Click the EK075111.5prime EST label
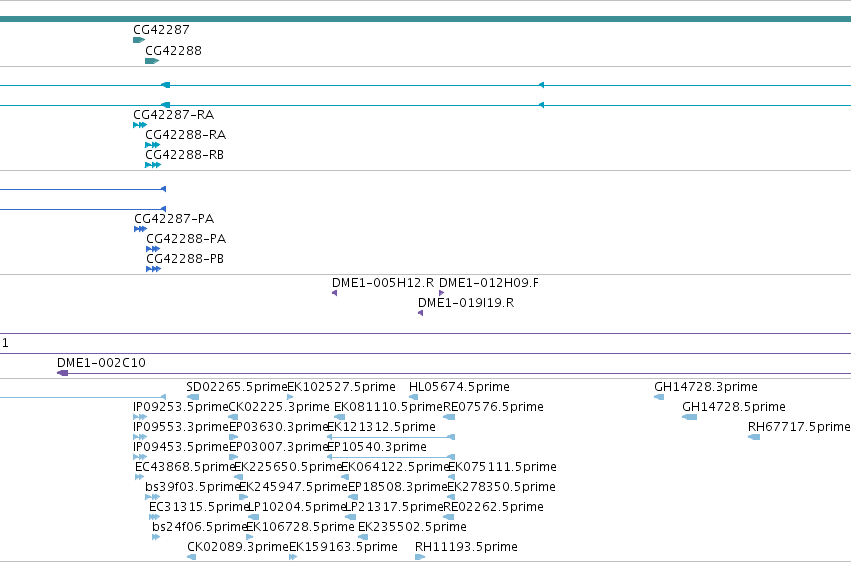The width and height of the screenshot is (851, 562). 502,467
